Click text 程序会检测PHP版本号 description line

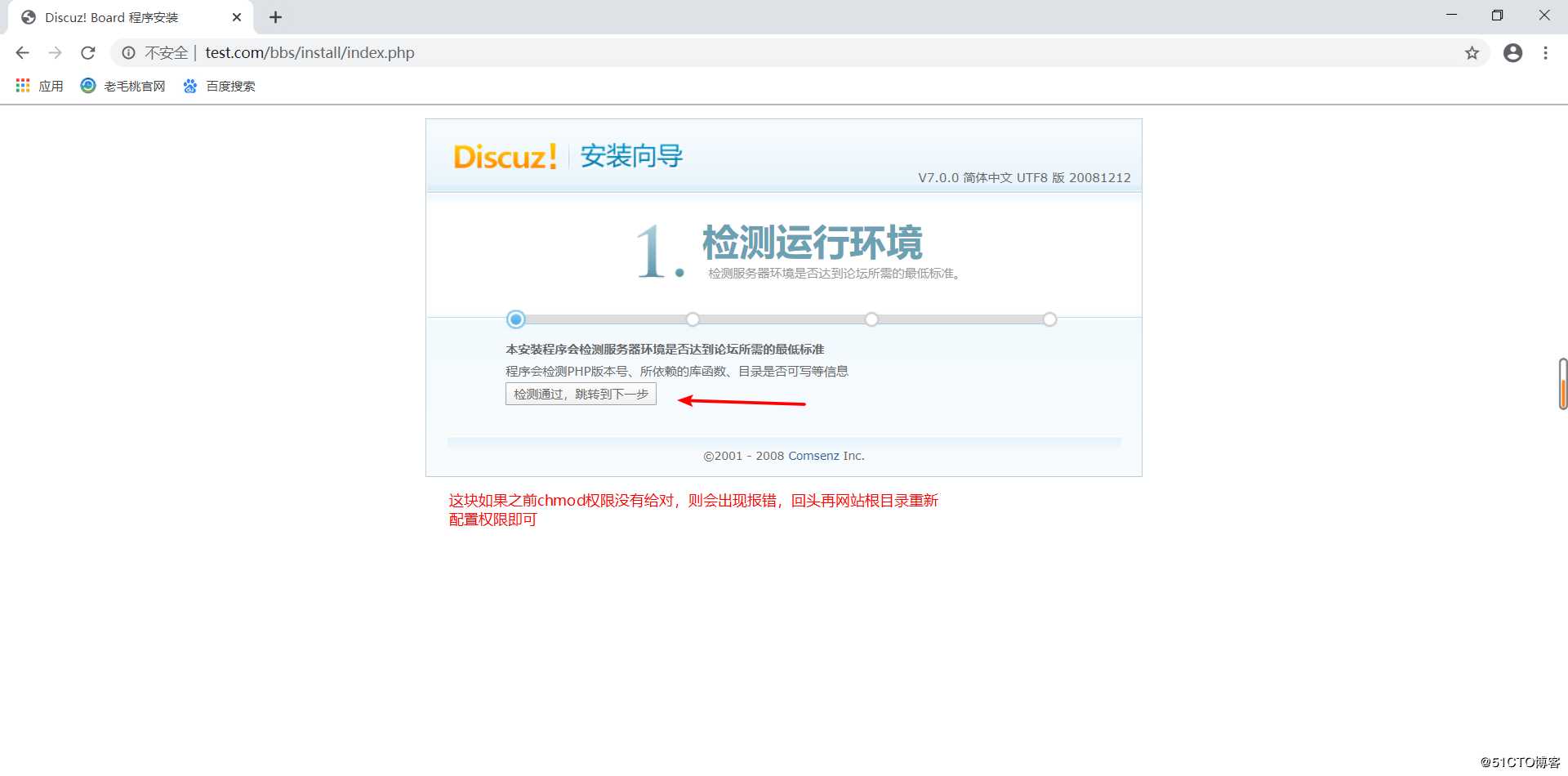676,372
